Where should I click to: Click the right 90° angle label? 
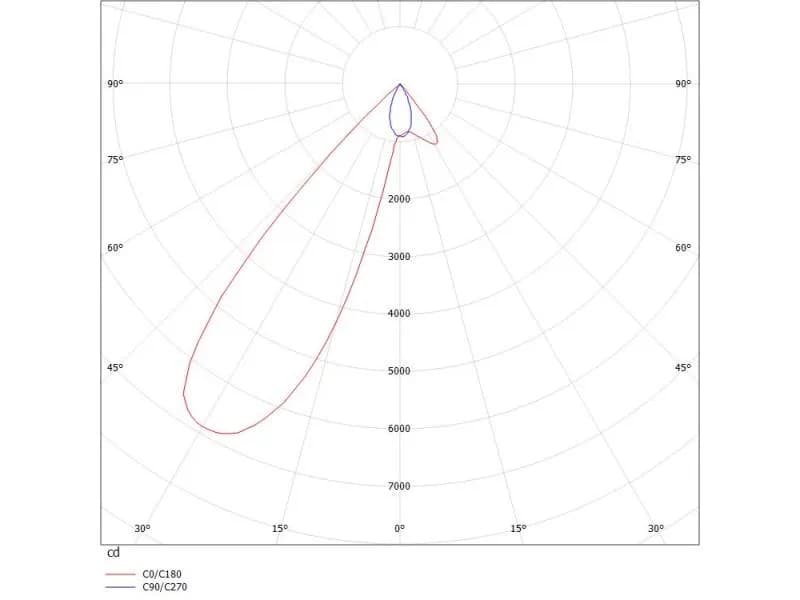pos(683,84)
